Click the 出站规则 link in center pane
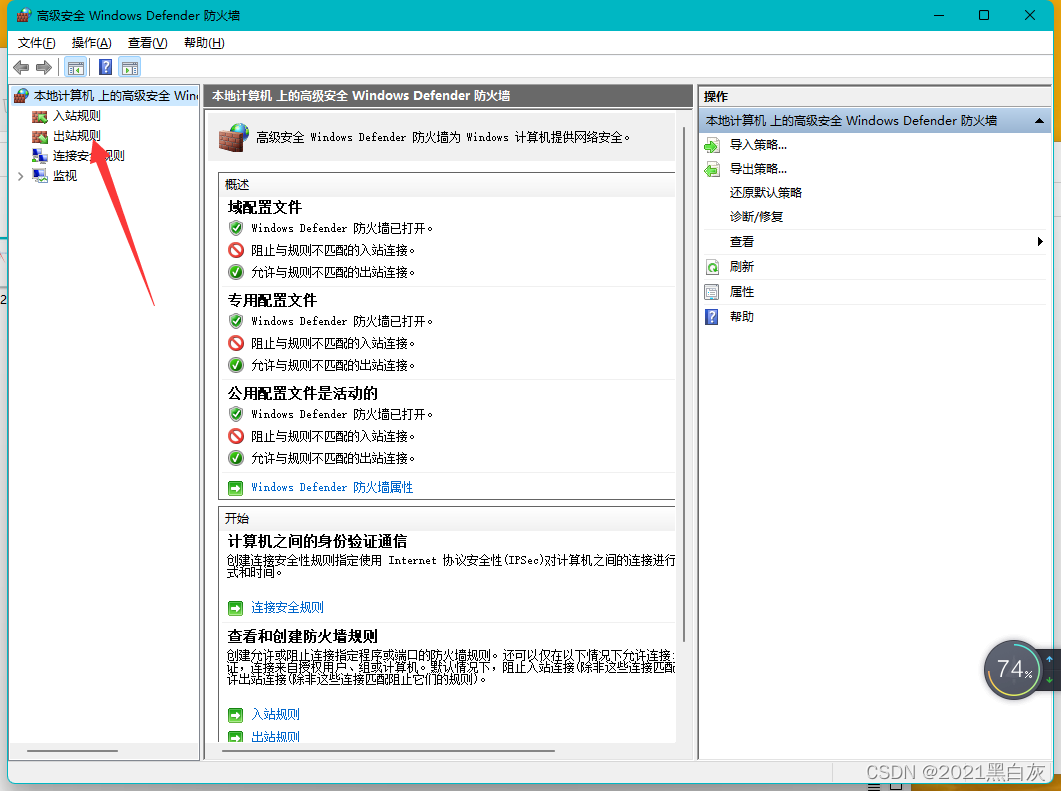Image resolution: width=1061 pixels, height=791 pixels. pos(275,736)
